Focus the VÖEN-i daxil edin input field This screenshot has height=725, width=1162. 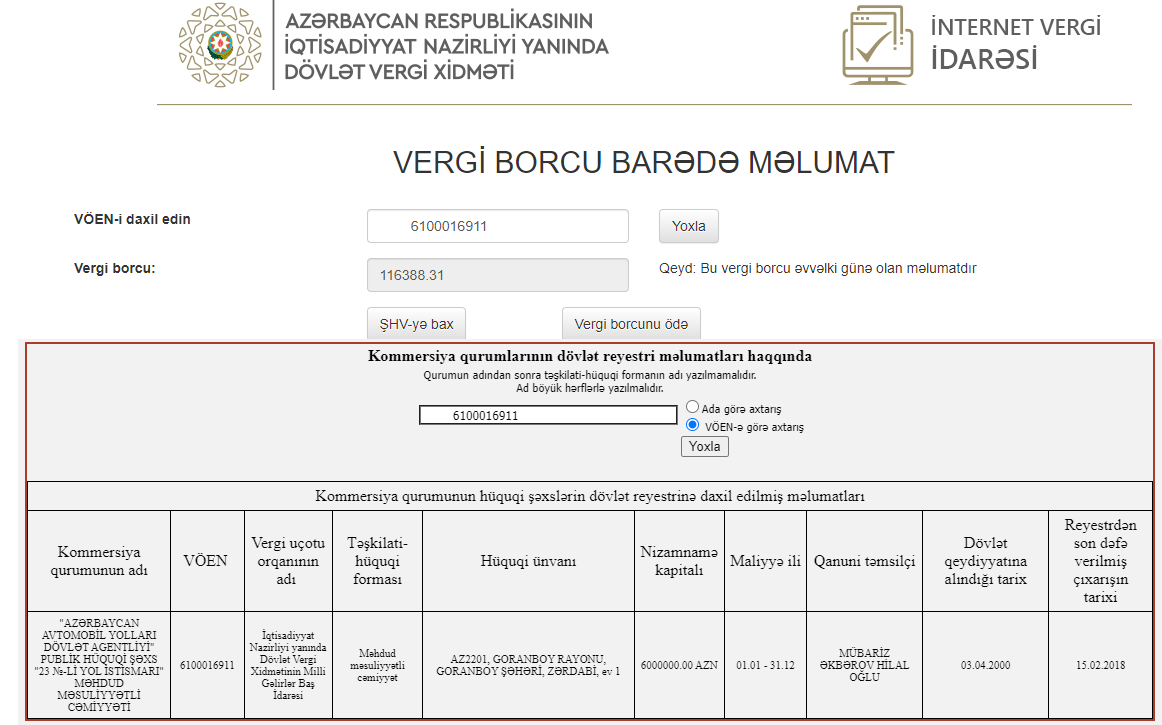tap(498, 226)
